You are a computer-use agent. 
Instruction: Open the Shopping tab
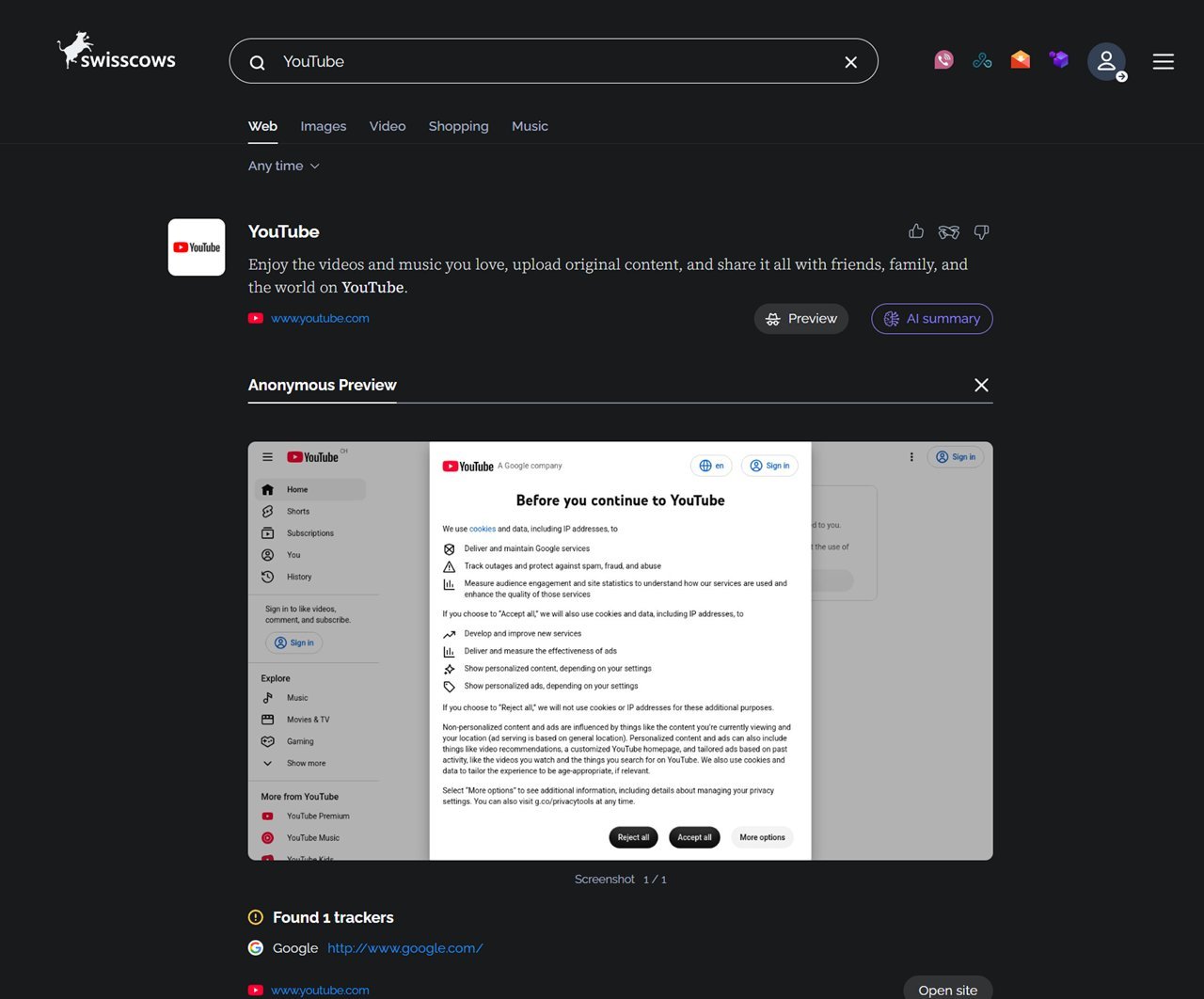[459, 126]
